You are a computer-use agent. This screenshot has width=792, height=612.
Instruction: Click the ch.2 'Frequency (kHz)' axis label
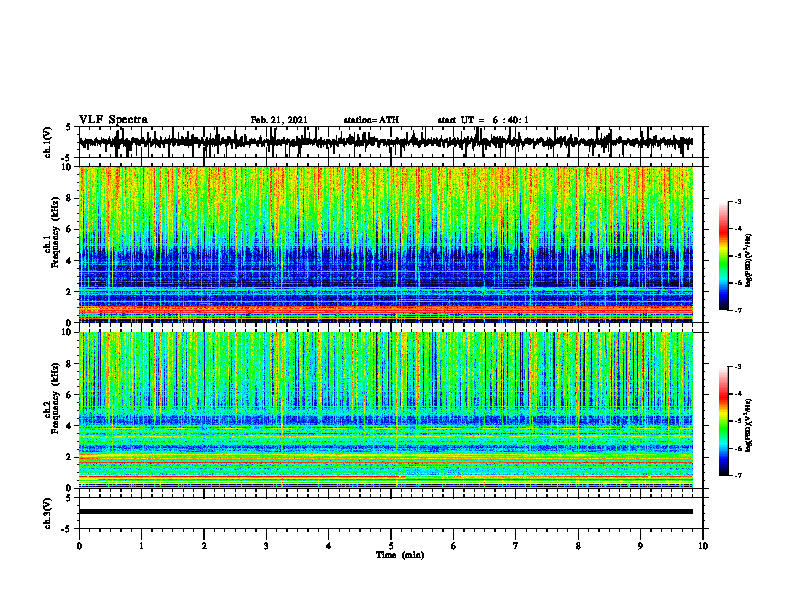coord(56,398)
